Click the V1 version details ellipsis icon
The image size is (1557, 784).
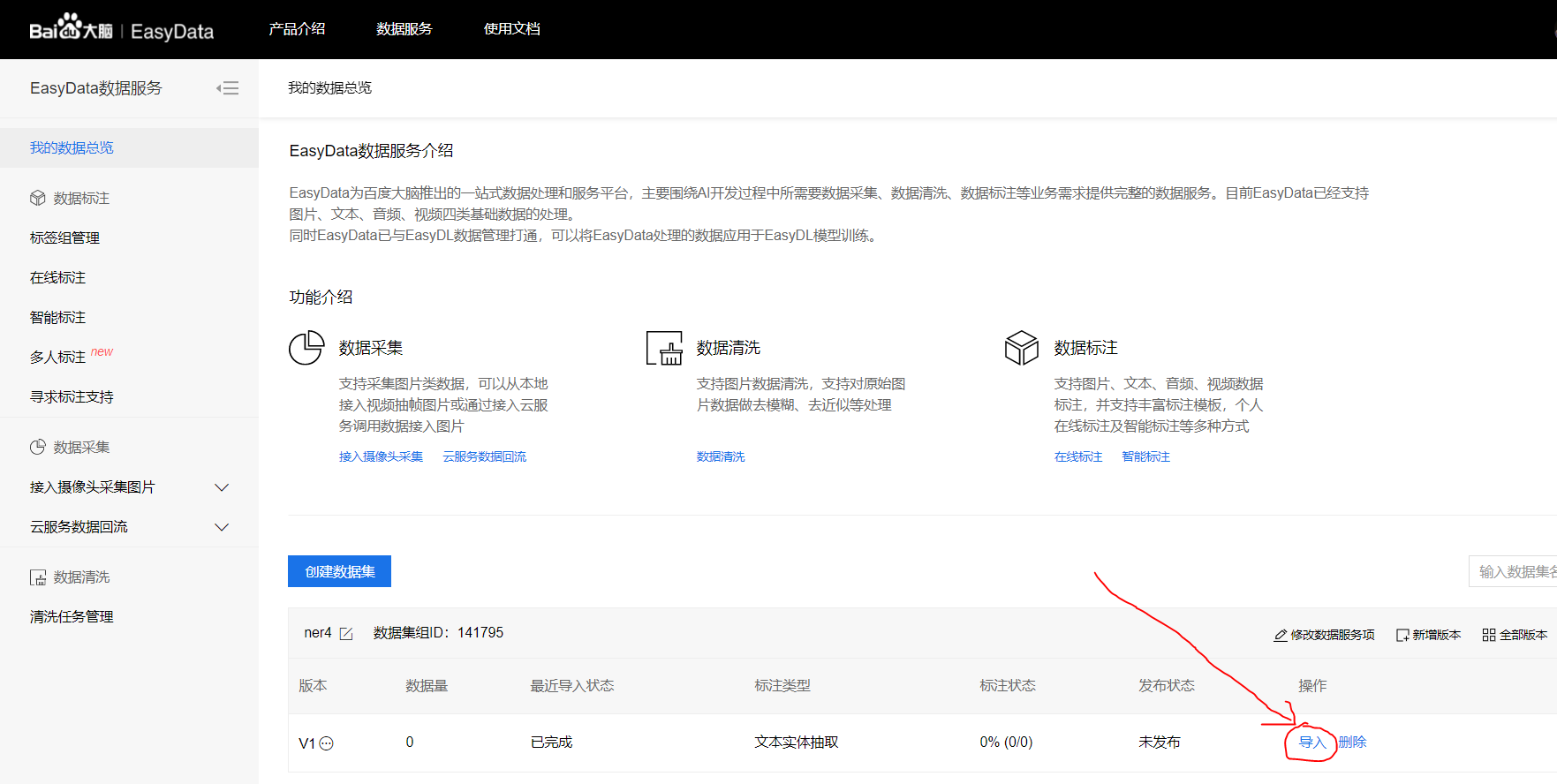[327, 743]
